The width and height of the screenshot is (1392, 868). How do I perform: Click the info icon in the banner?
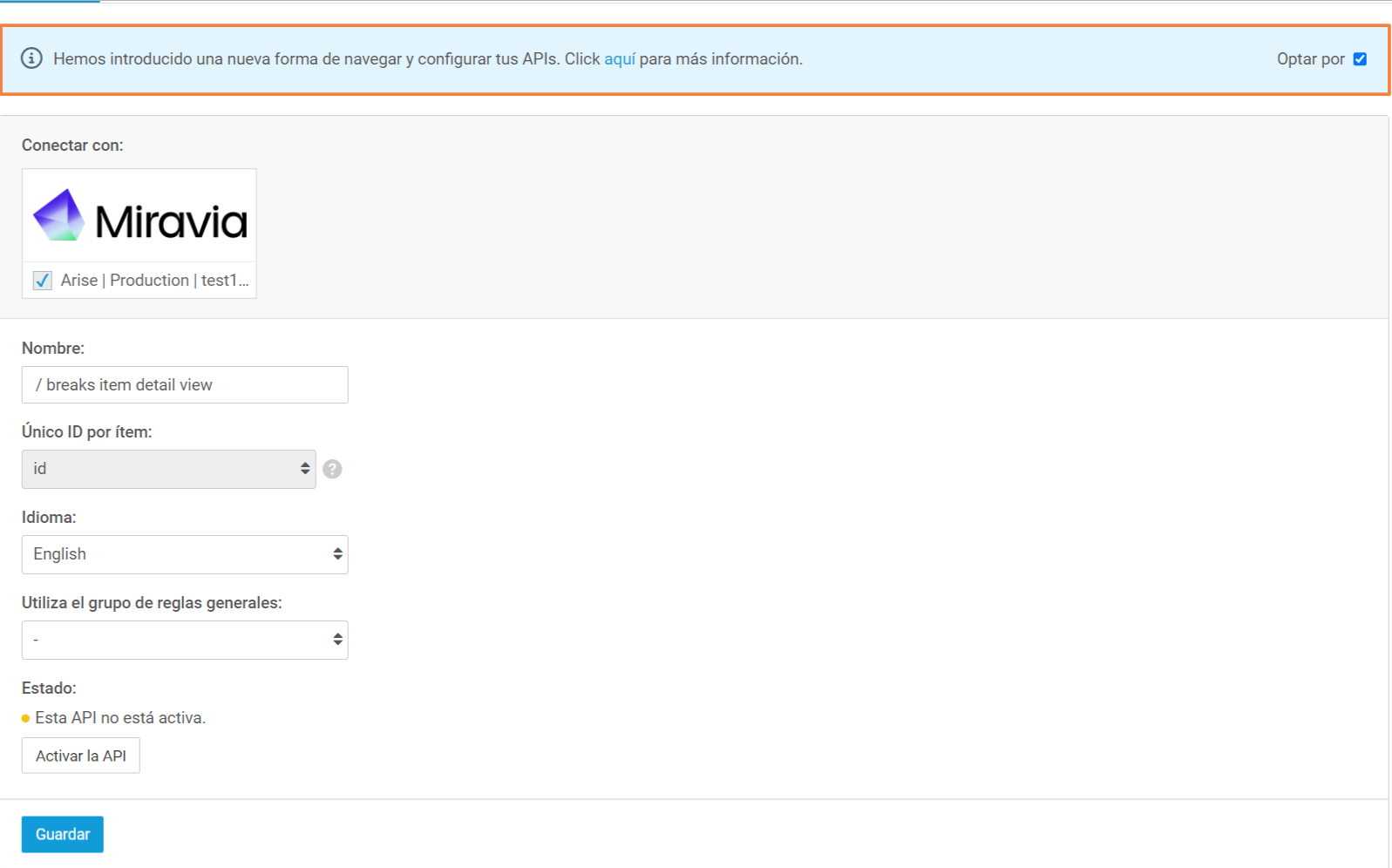pos(31,58)
